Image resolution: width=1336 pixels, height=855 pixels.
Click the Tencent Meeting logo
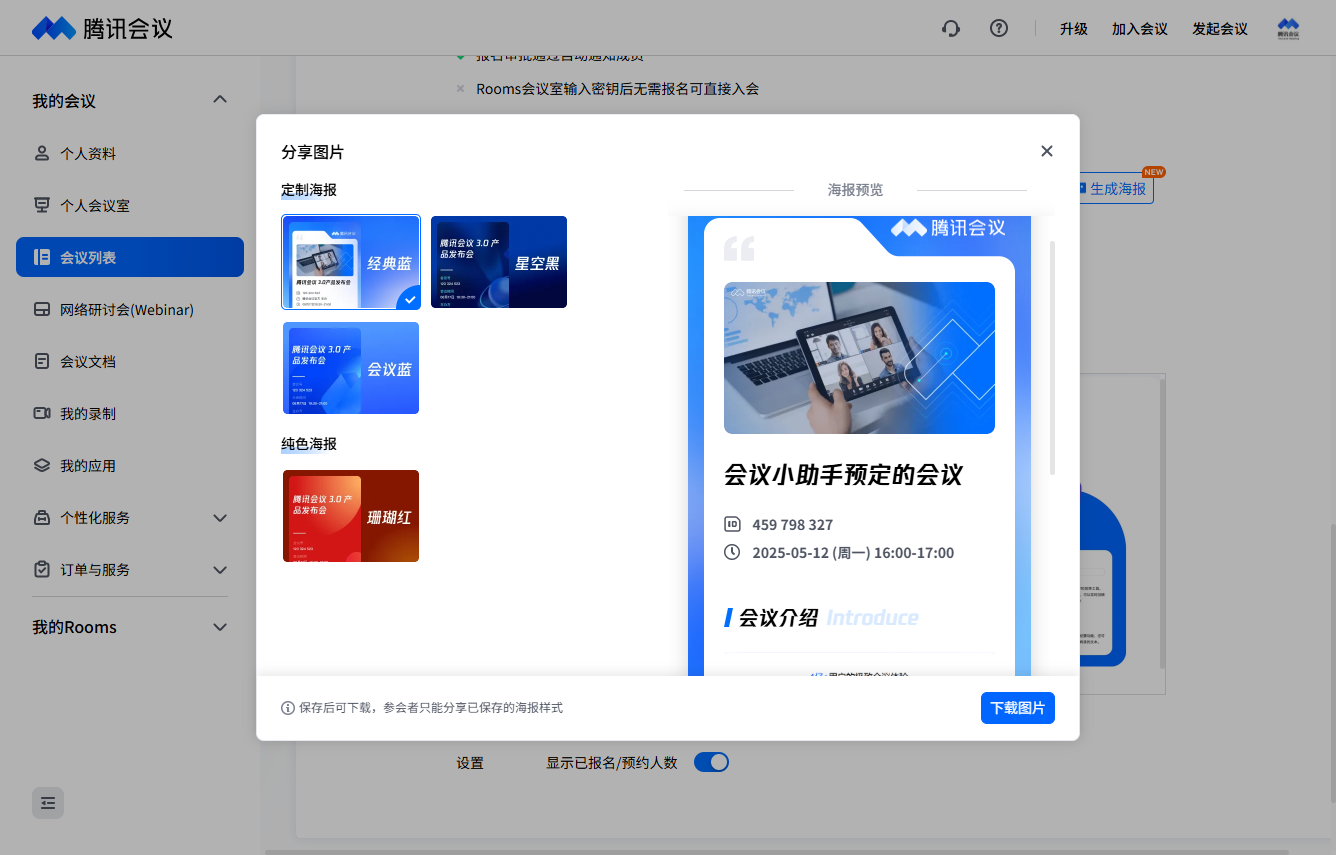[x=102, y=28]
